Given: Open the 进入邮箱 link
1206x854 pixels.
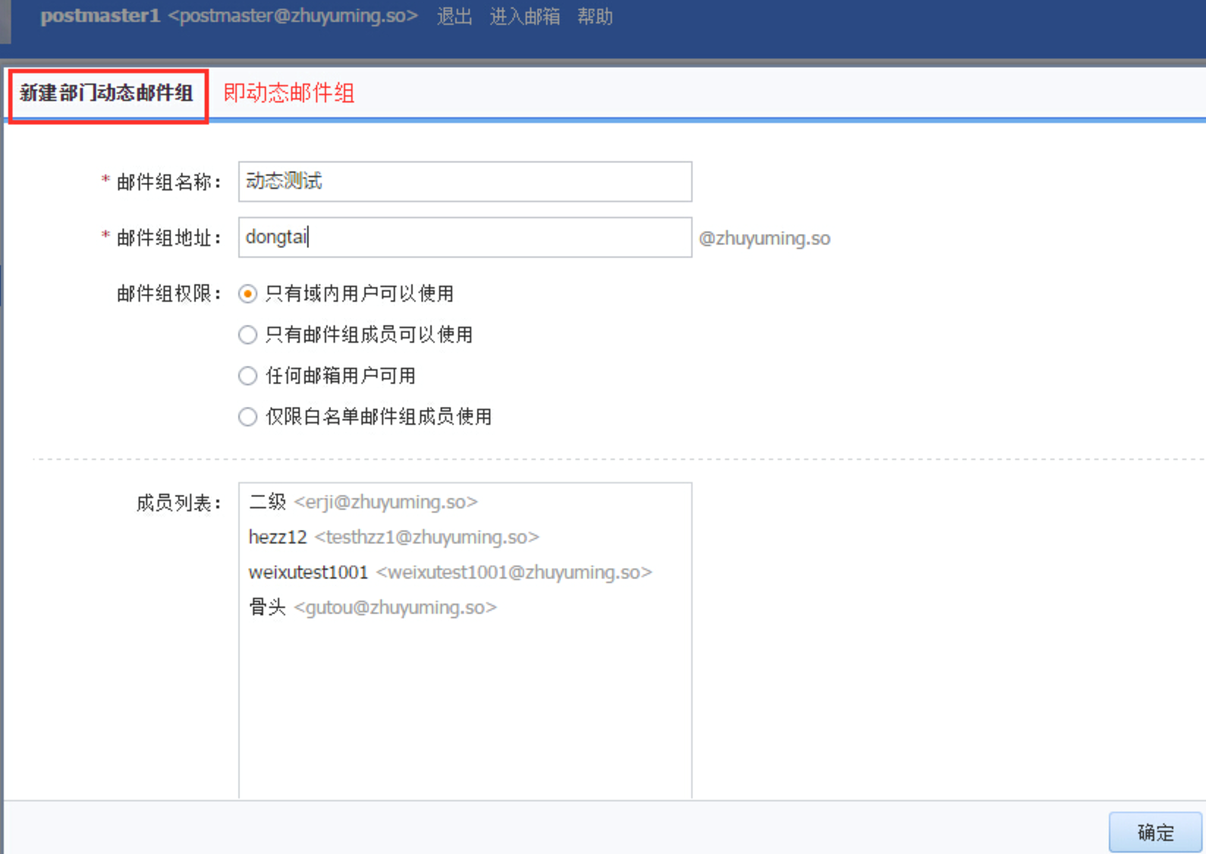Looking at the screenshot, I should point(525,17).
